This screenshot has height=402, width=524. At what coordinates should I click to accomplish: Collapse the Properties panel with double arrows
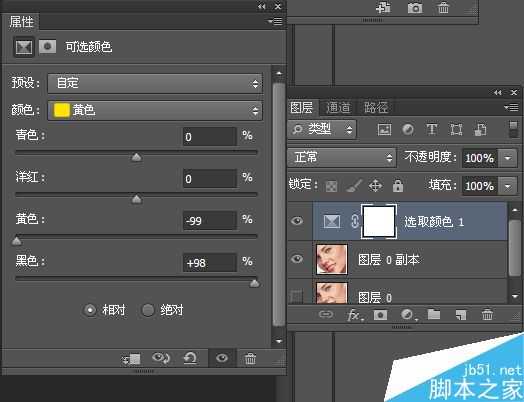click(x=262, y=6)
